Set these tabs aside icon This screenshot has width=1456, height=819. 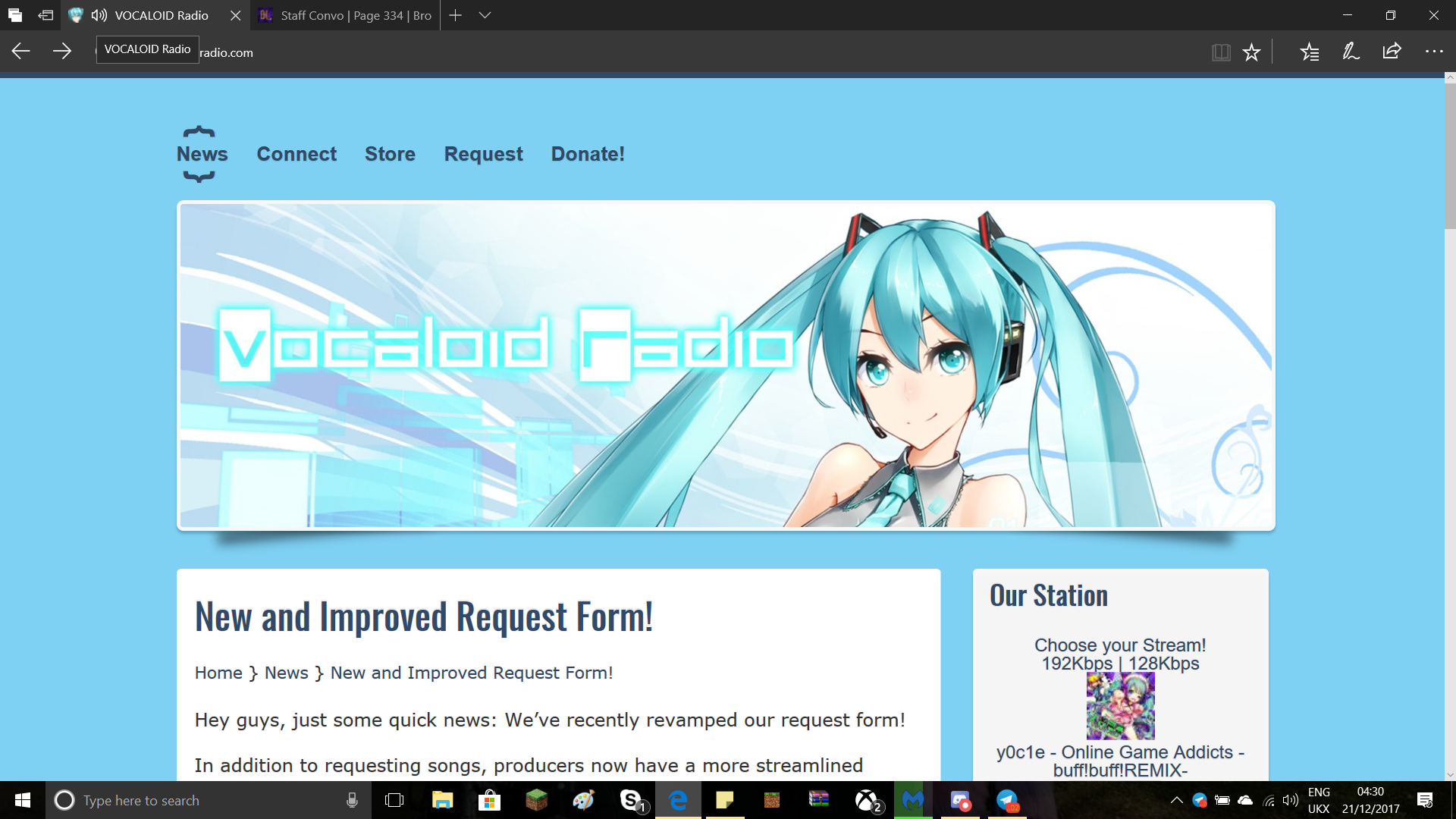[45, 15]
